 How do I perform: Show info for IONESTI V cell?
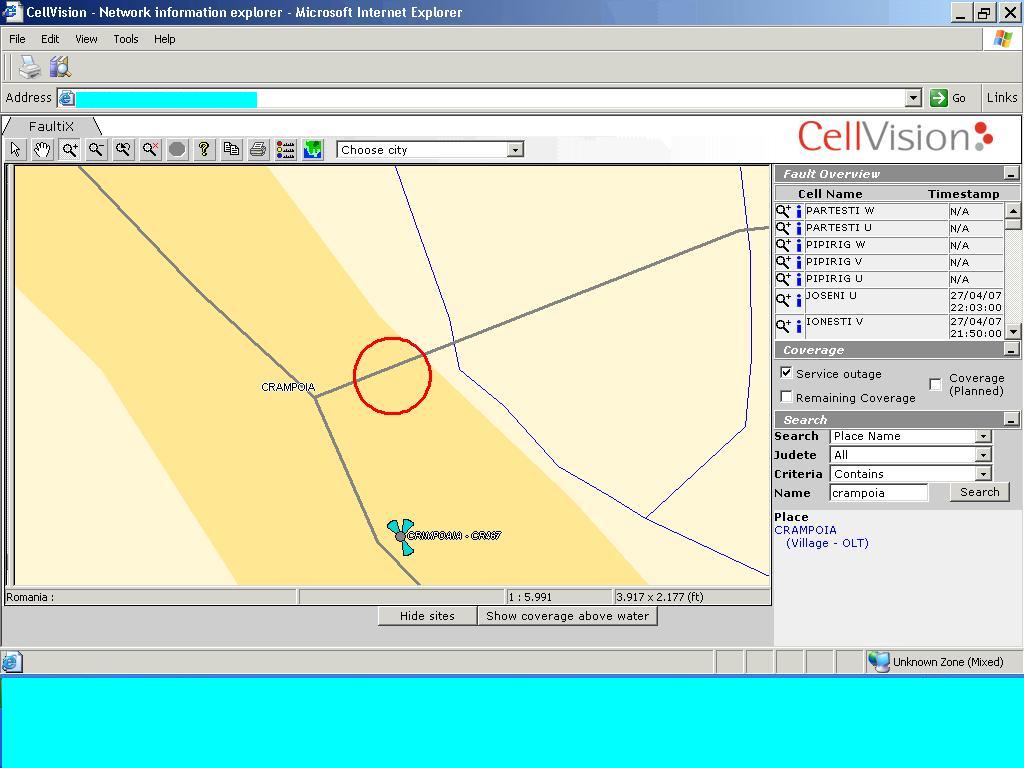click(x=799, y=327)
